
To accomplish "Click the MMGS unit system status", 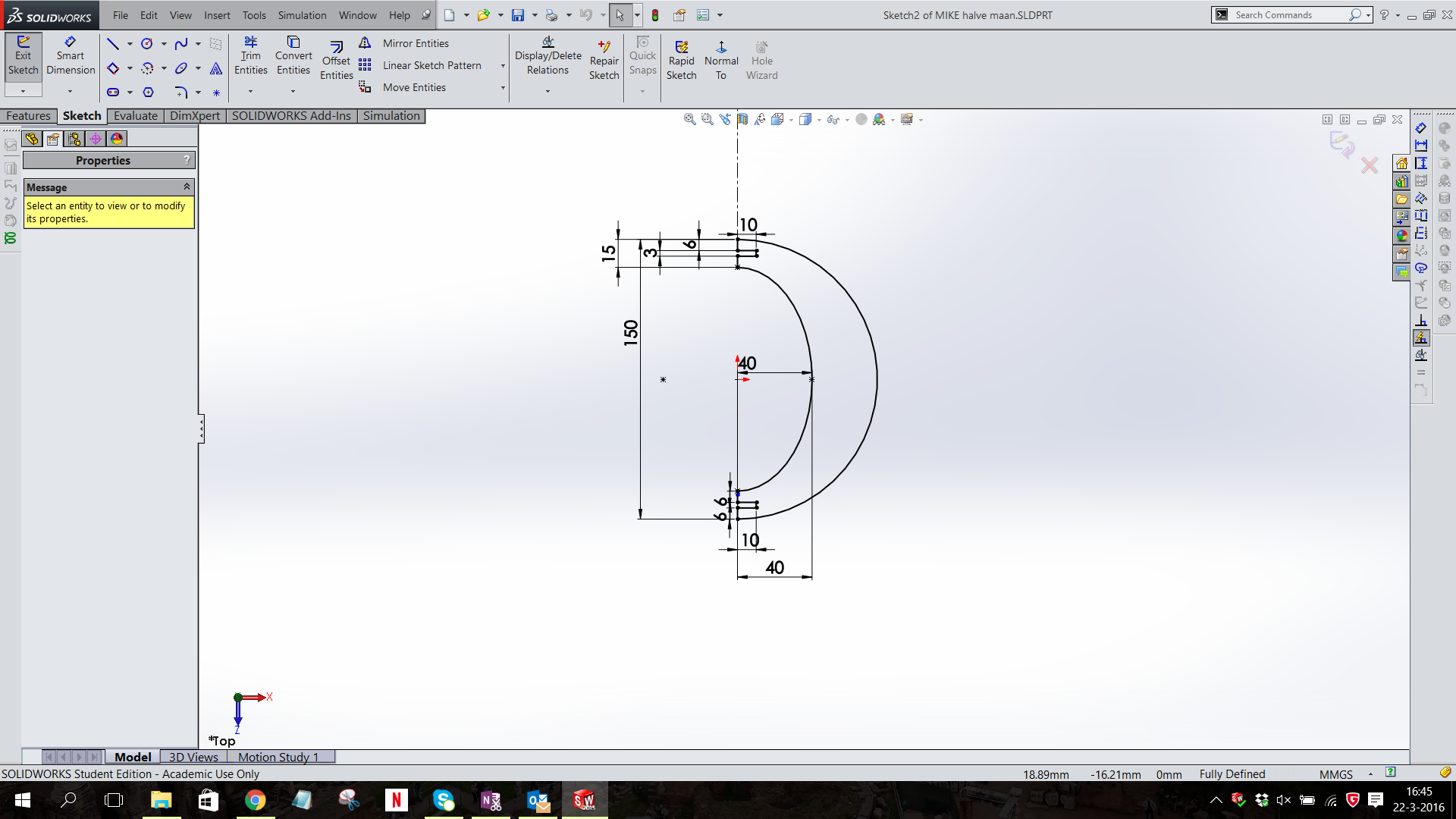I will [x=1336, y=774].
